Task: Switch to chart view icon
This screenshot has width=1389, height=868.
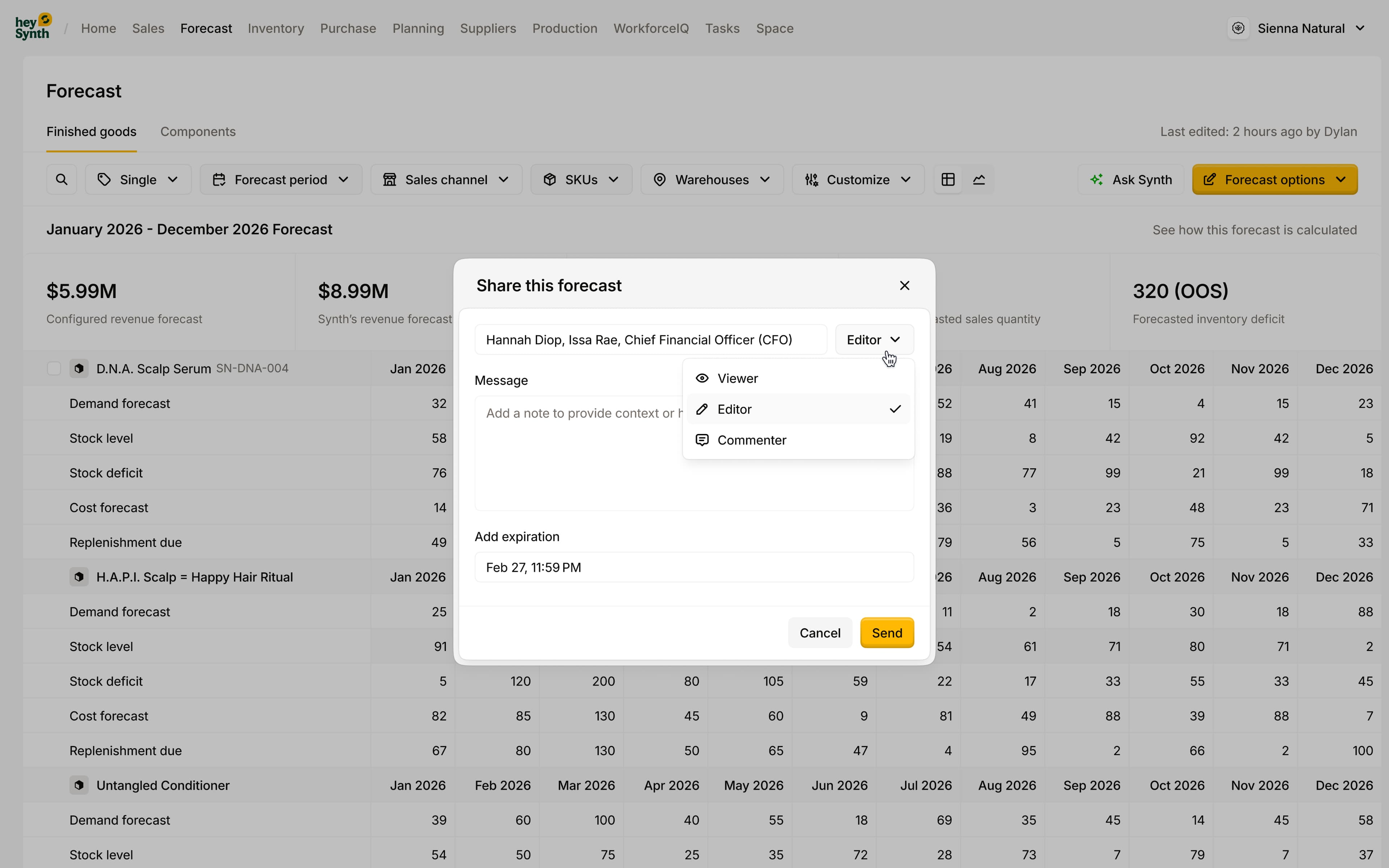Action: 979,180
